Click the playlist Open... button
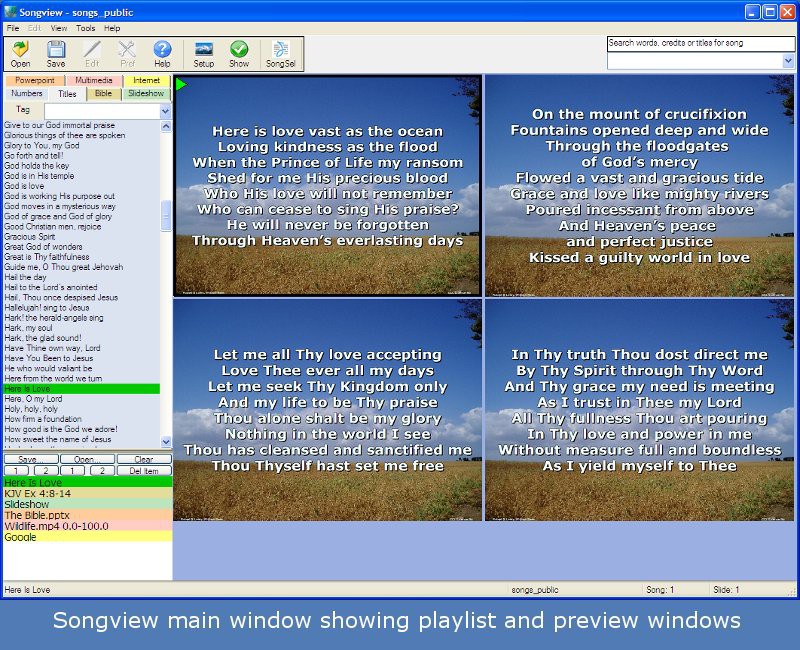 pos(88,459)
